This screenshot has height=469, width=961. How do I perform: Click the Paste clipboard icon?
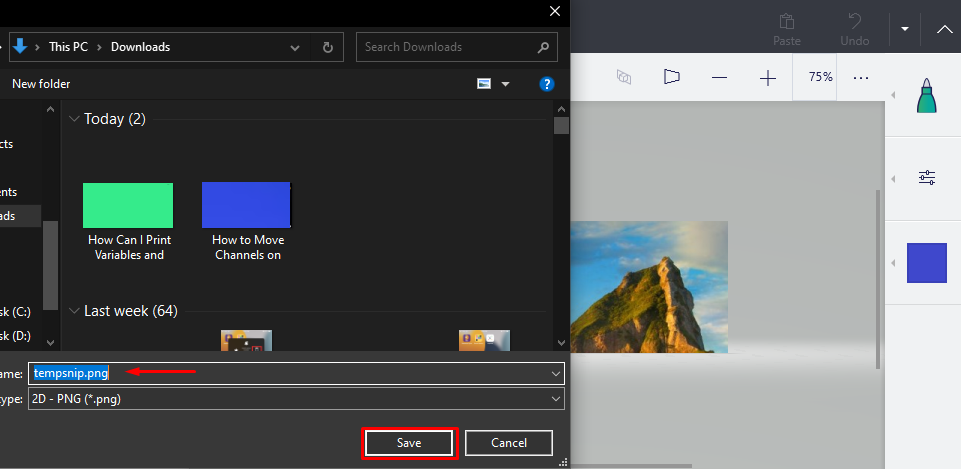pyautogui.click(x=787, y=22)
